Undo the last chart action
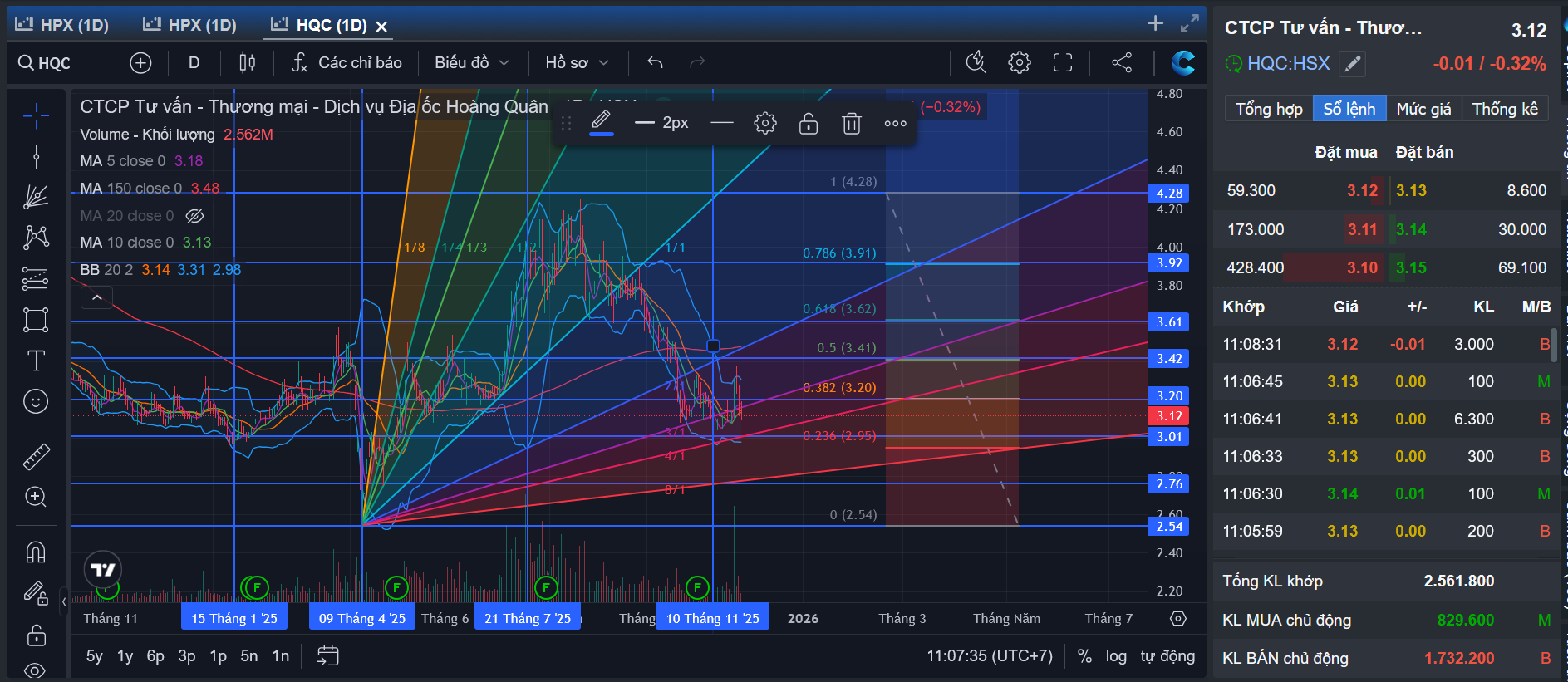 click(x=655, y=63)
